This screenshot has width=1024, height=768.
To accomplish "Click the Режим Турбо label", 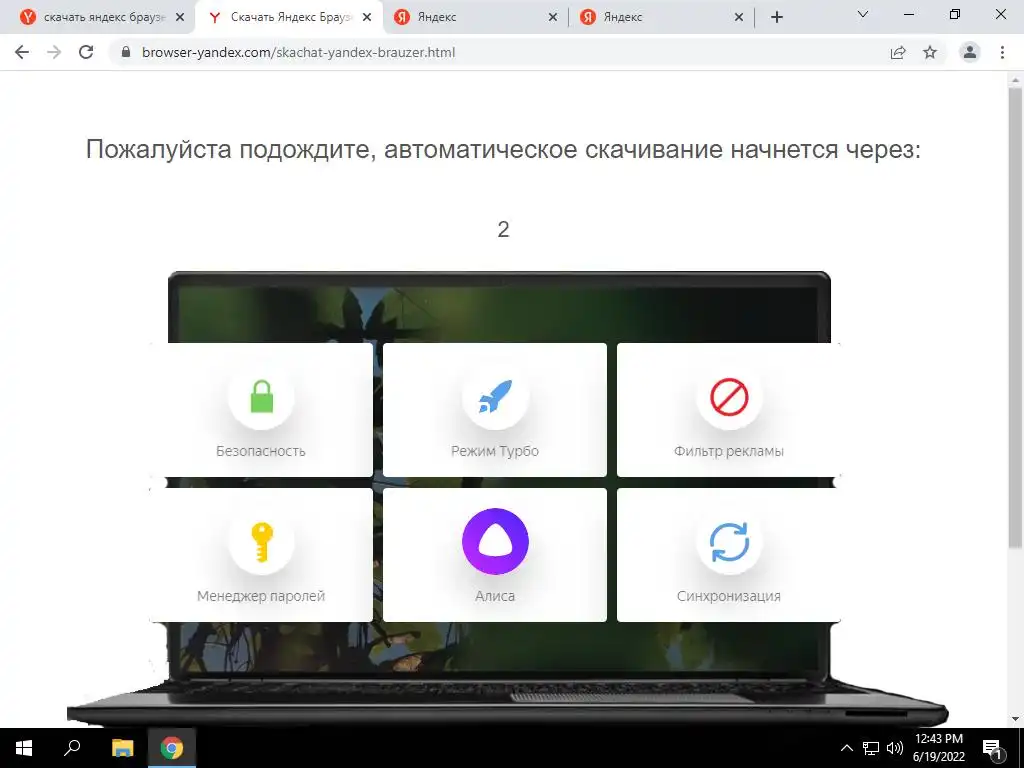I will tap(495, 451).
